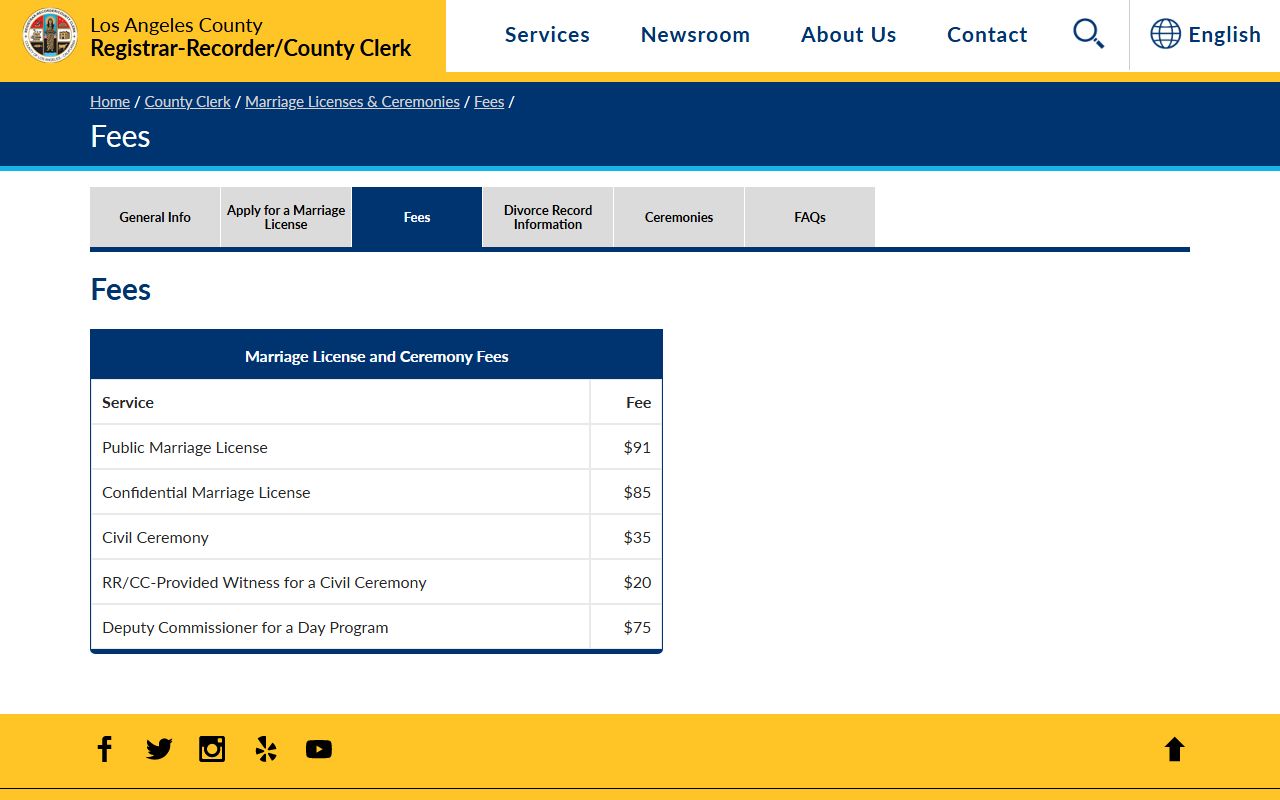1280x800 pixels.
Task: Open the YouTube icon
Action: [x=319, y=749]
